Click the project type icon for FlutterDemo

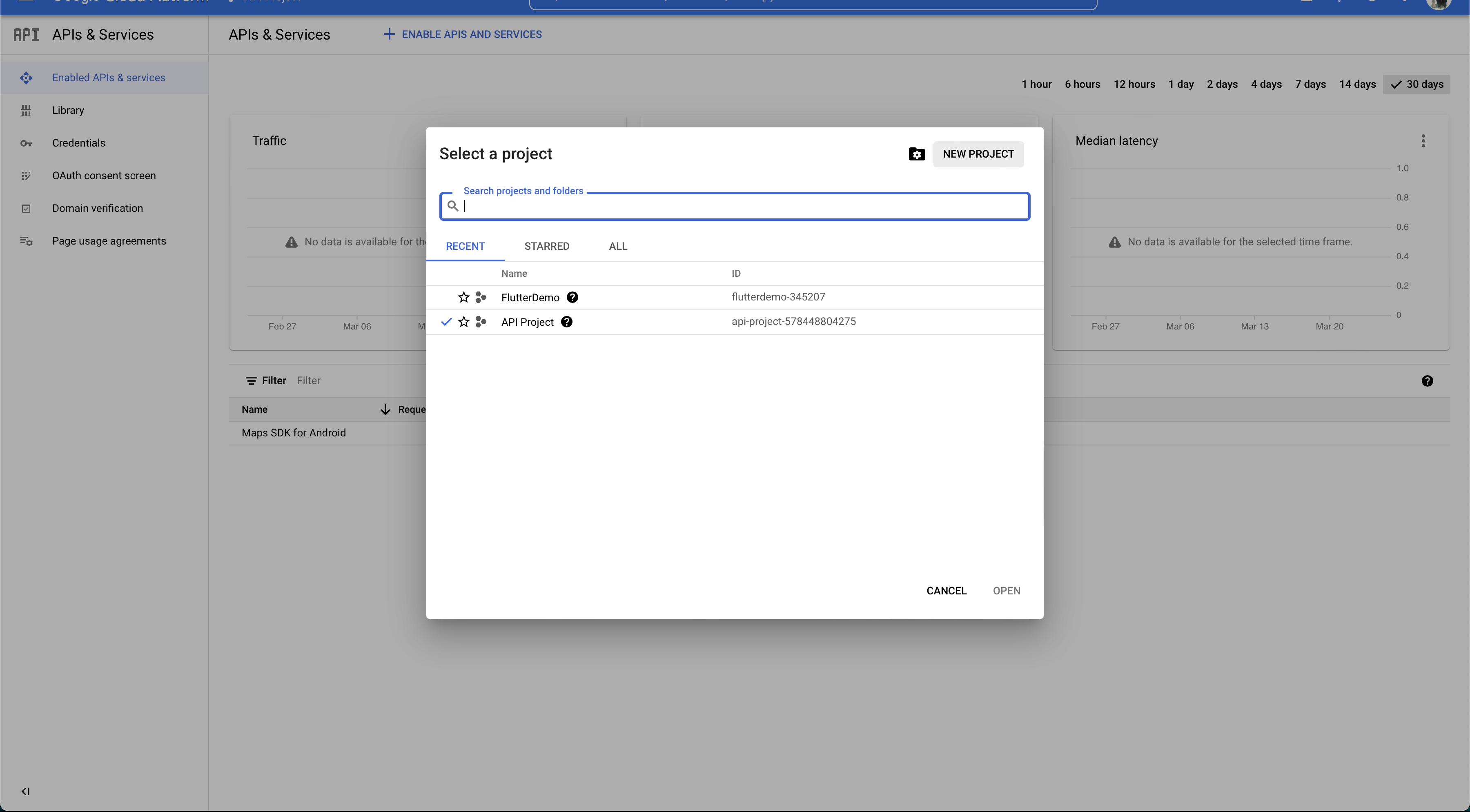481,297
